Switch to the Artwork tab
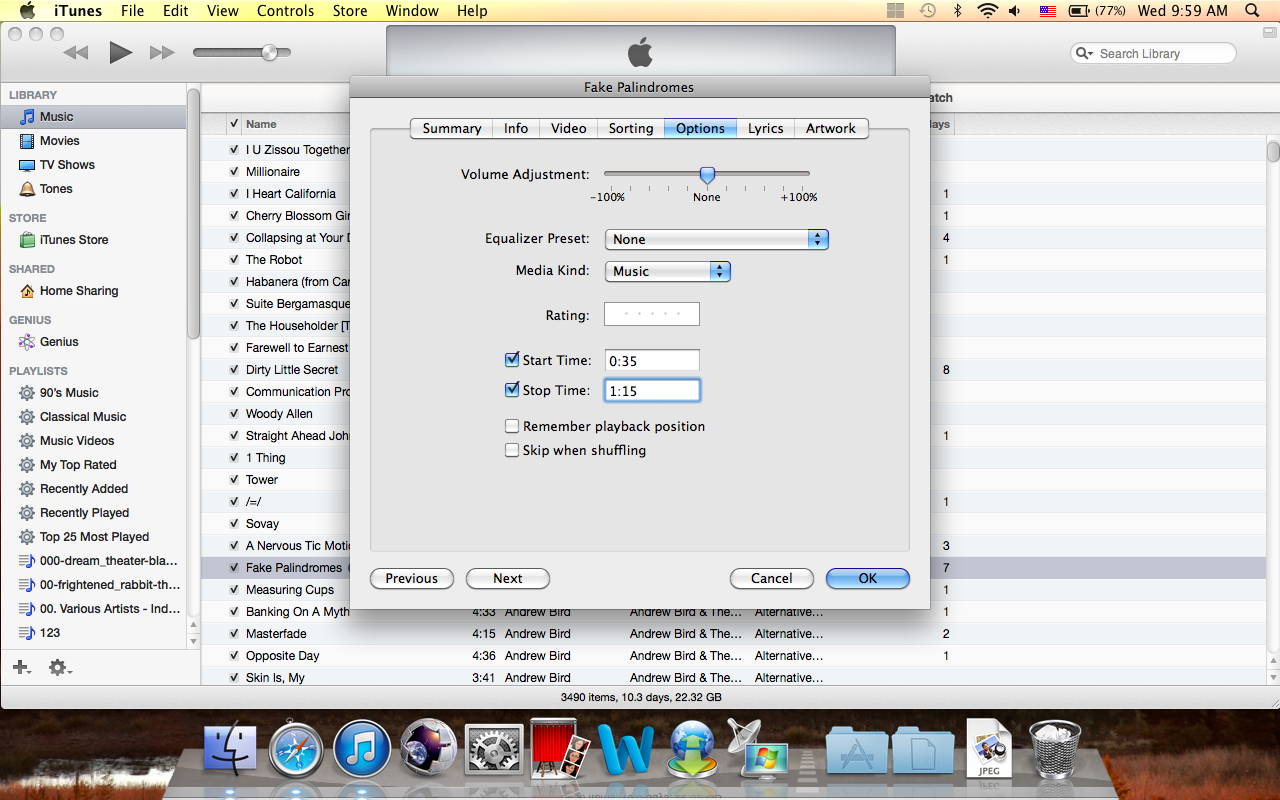Image resolution: width=1280 pixels, height=800 pixels. pyautogui.click(x=831, y=128)
